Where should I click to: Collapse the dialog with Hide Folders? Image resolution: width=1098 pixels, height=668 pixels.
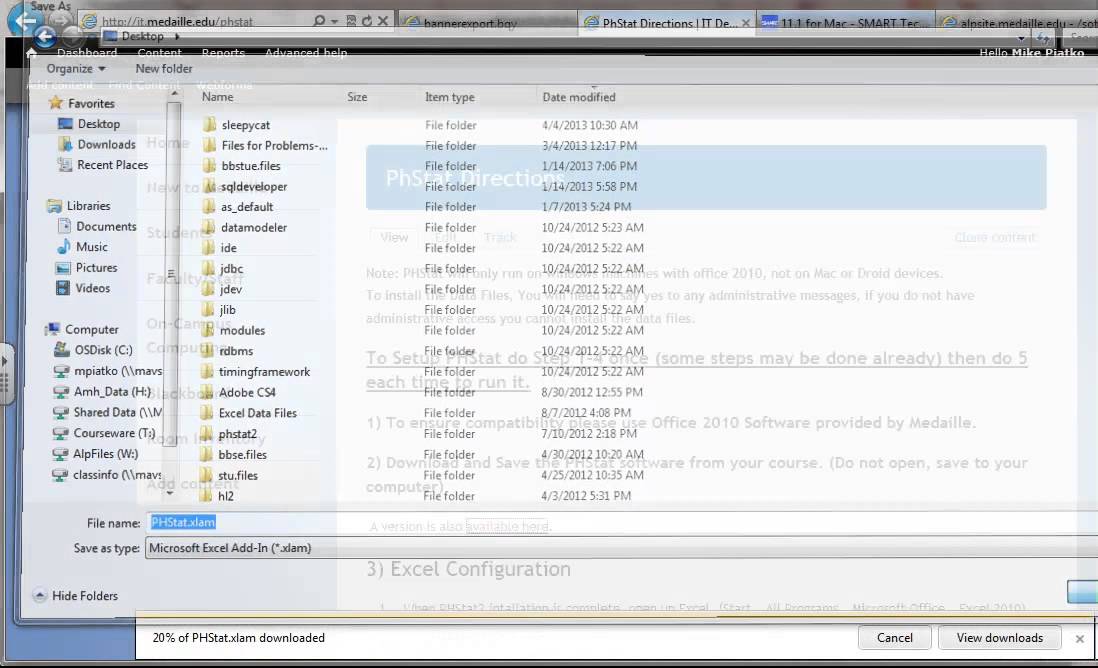click(76, 596)
